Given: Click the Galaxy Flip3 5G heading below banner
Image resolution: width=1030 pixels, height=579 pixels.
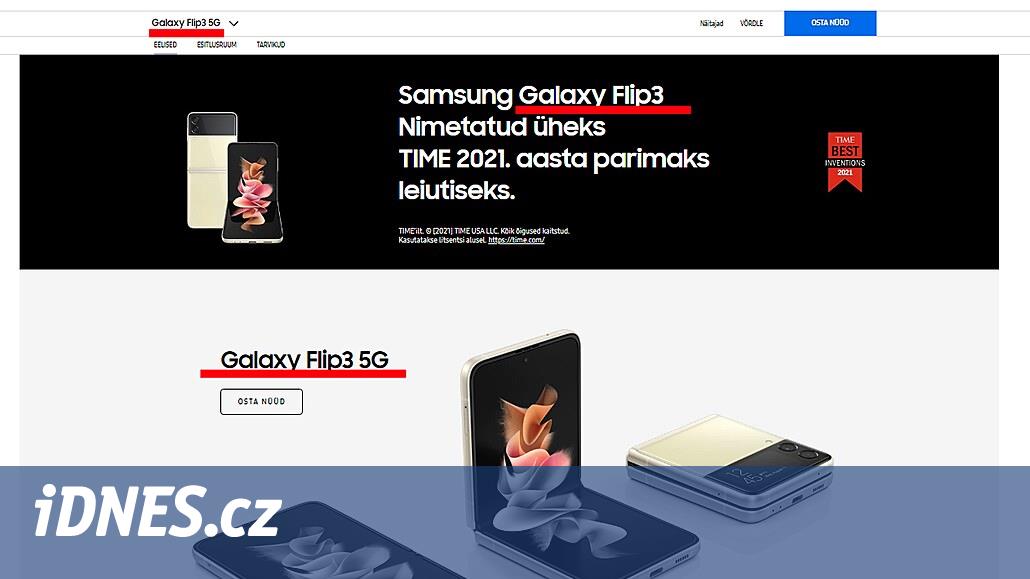Looking at the screenshot, I should click(304, 359).
